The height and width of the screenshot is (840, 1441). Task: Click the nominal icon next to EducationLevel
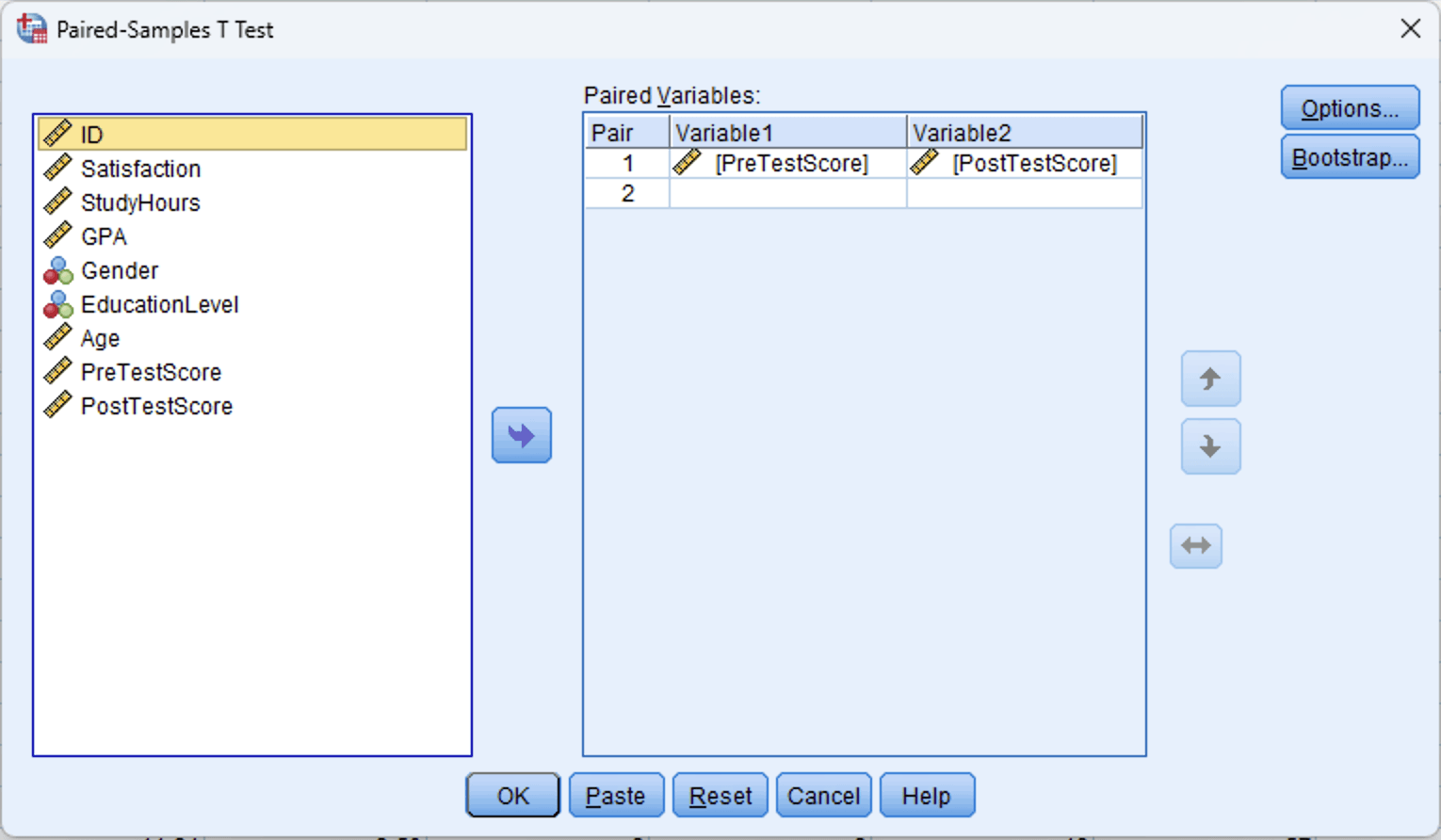(x=57, y=304)
